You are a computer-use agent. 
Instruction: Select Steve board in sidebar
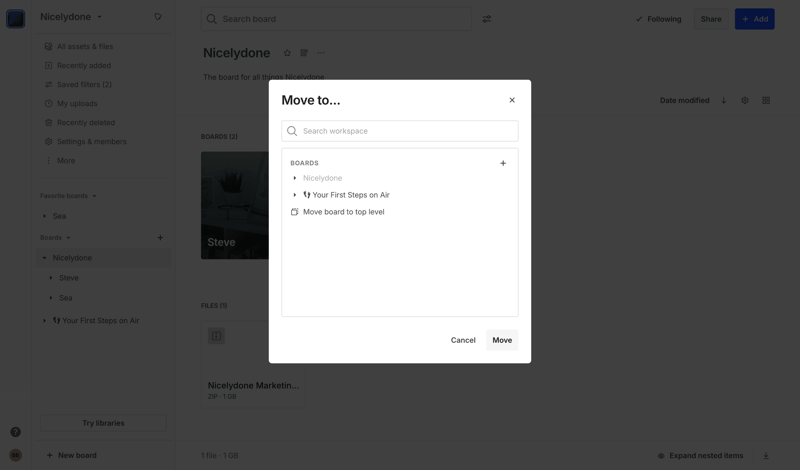(x=69, y=278)
